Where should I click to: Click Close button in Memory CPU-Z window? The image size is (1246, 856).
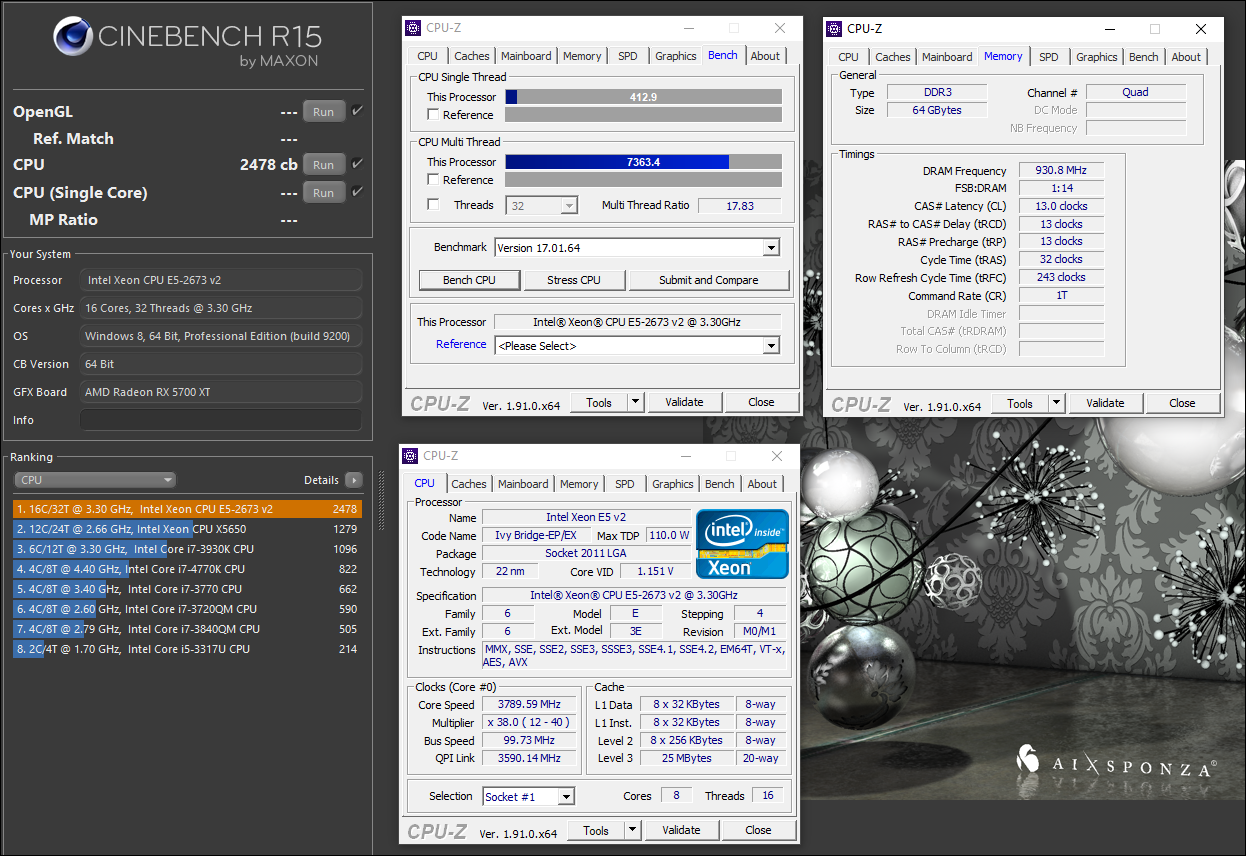[1182, 403]
